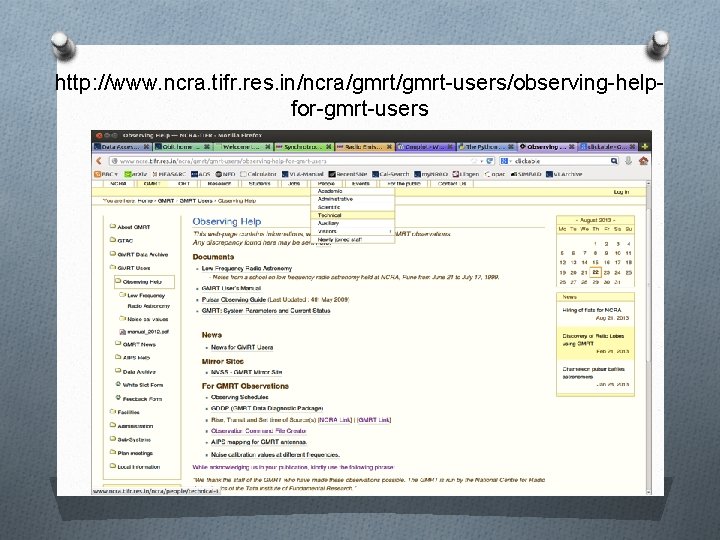Click the address bar URL field
Viewport: 720px width, 540px height.
click(x=294, y=161)
